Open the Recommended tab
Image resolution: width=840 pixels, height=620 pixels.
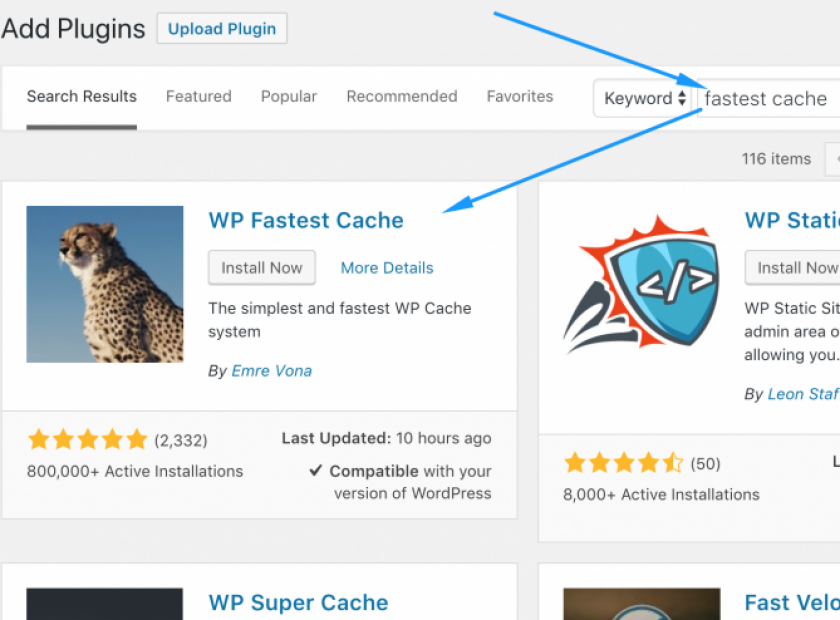tap(402, 97)
